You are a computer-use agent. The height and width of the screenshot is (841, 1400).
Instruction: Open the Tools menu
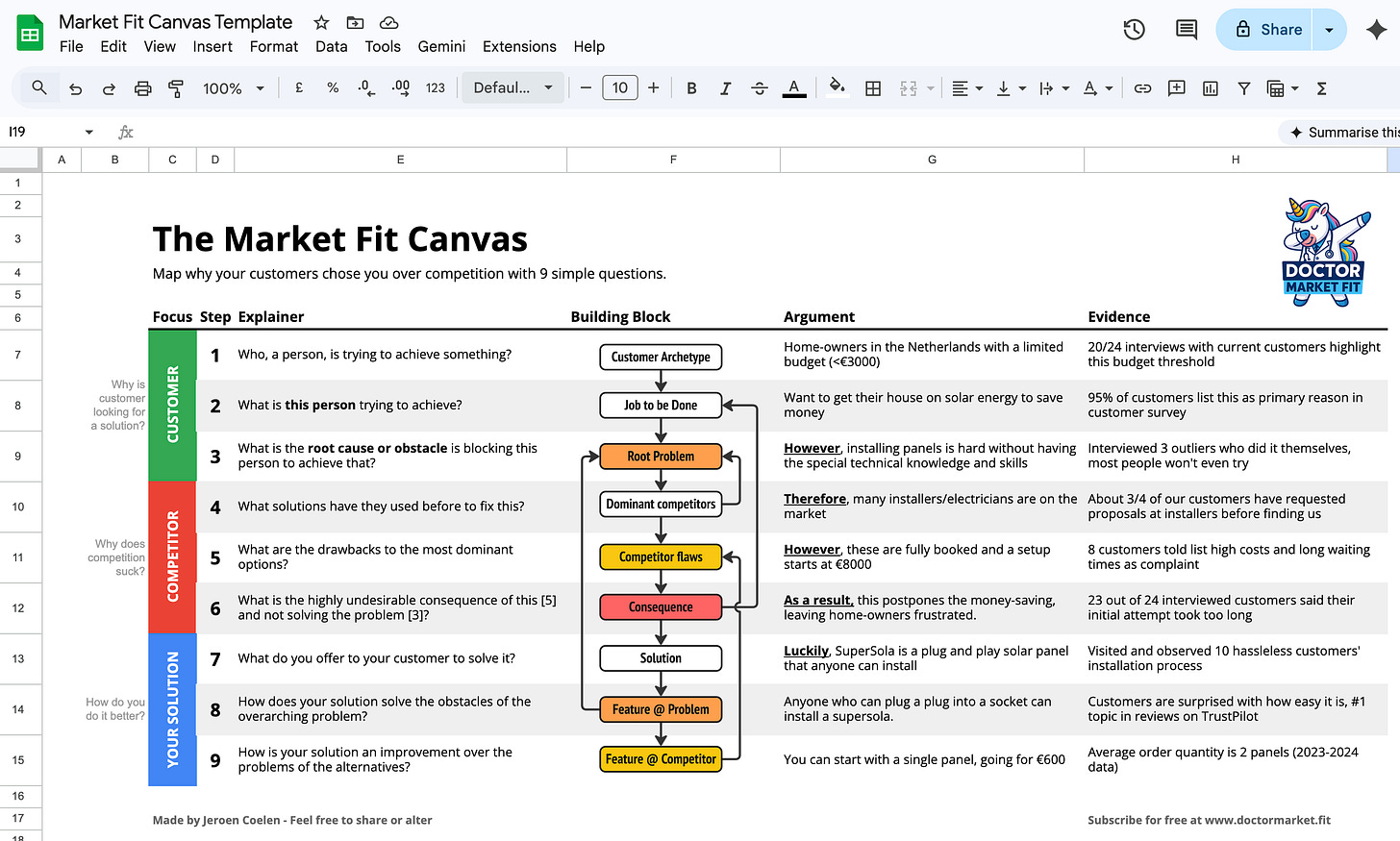click(383, 46)
